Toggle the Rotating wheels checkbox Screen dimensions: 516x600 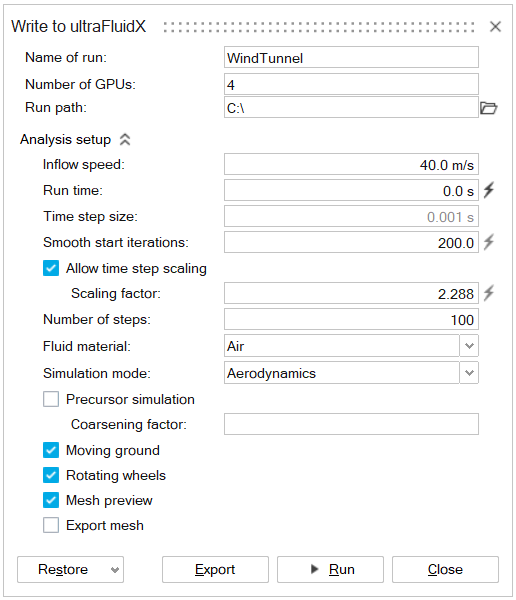coord(51,475)
